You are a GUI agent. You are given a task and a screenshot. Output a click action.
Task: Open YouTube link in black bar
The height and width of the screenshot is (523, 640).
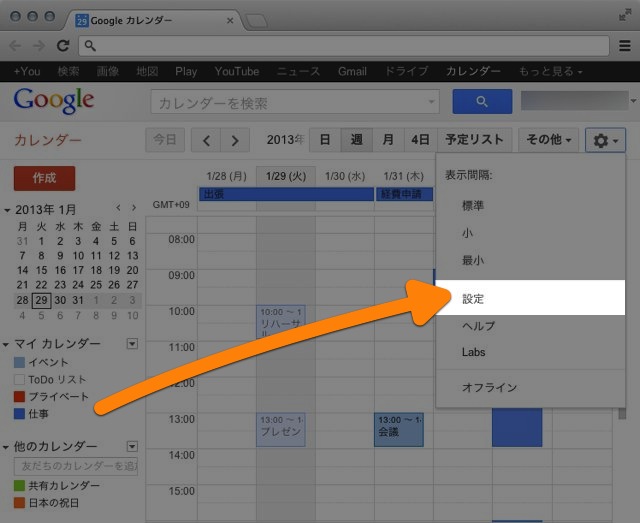tap(237, 71)
